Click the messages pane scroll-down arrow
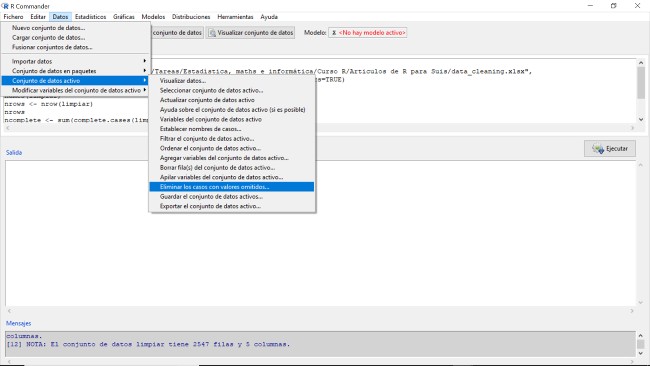This screenshot has width=650, height=366. (x=641, y=353)
